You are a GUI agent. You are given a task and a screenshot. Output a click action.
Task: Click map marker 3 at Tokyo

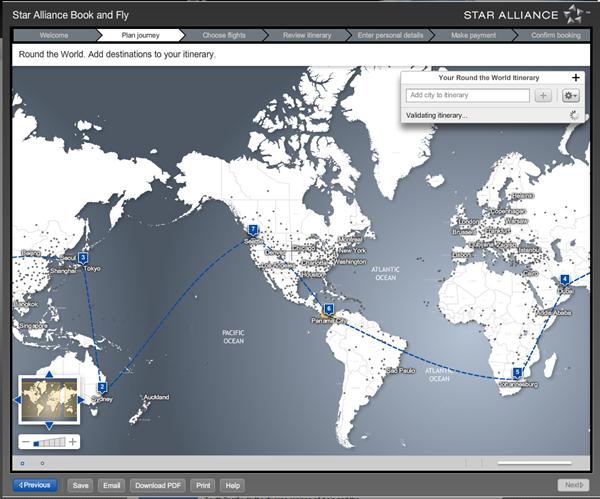(x=83, y=258)
